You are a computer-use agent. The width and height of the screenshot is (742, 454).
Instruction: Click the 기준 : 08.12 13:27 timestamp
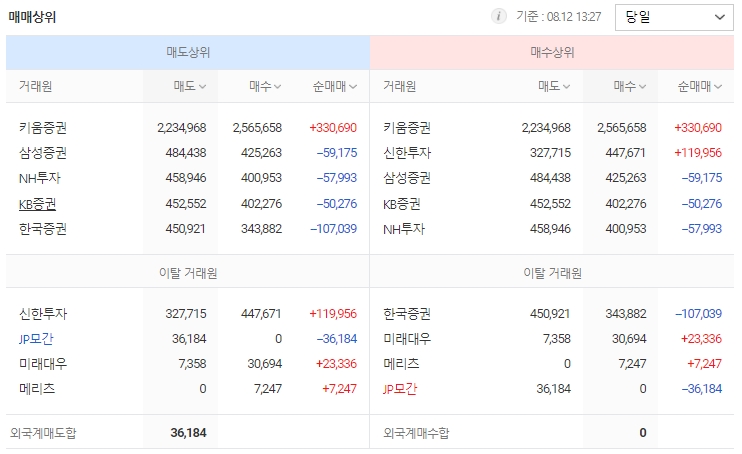click(558, 17)
